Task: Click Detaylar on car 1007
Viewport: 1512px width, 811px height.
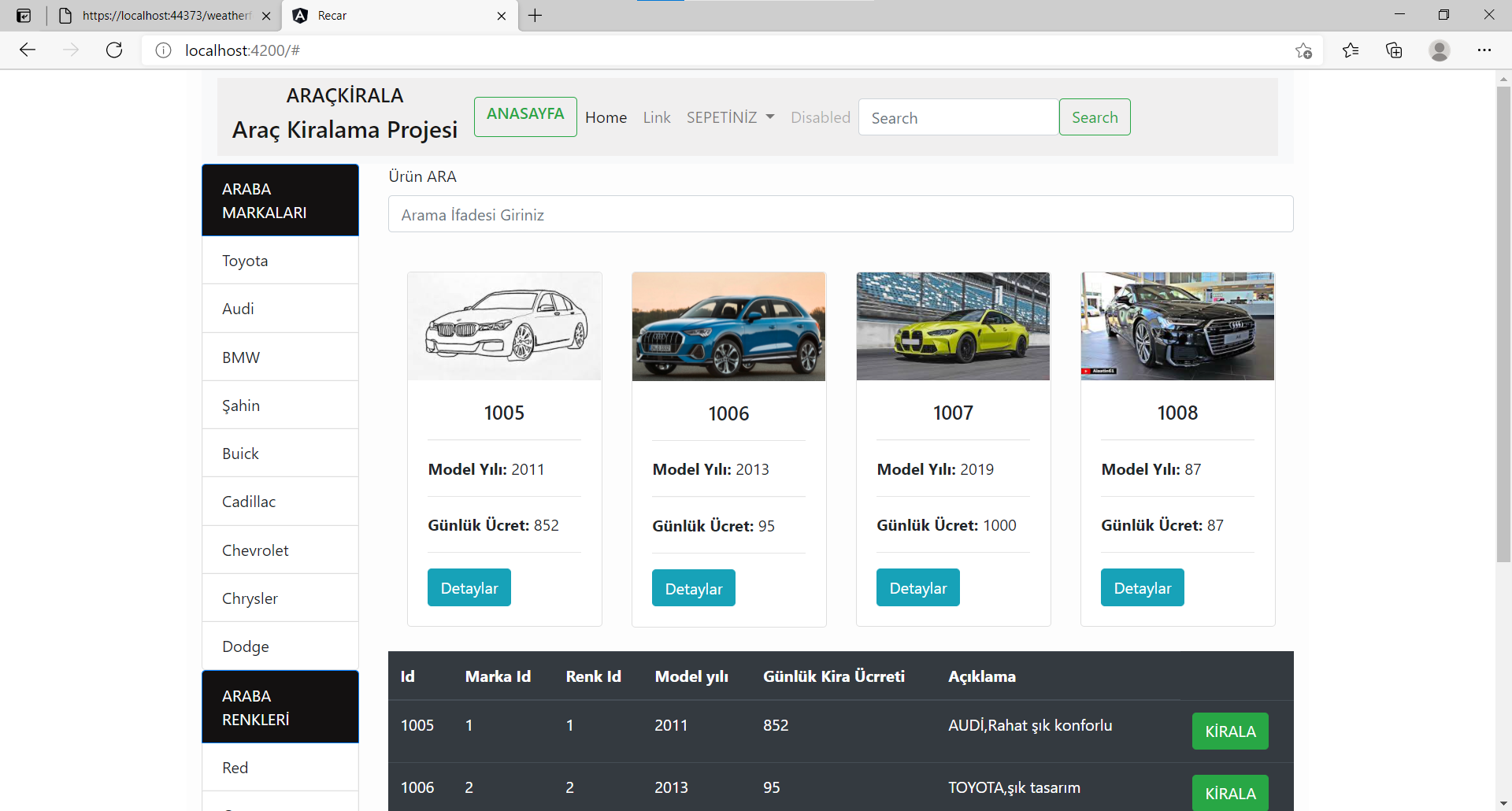Action: click(x=917, y=587)
